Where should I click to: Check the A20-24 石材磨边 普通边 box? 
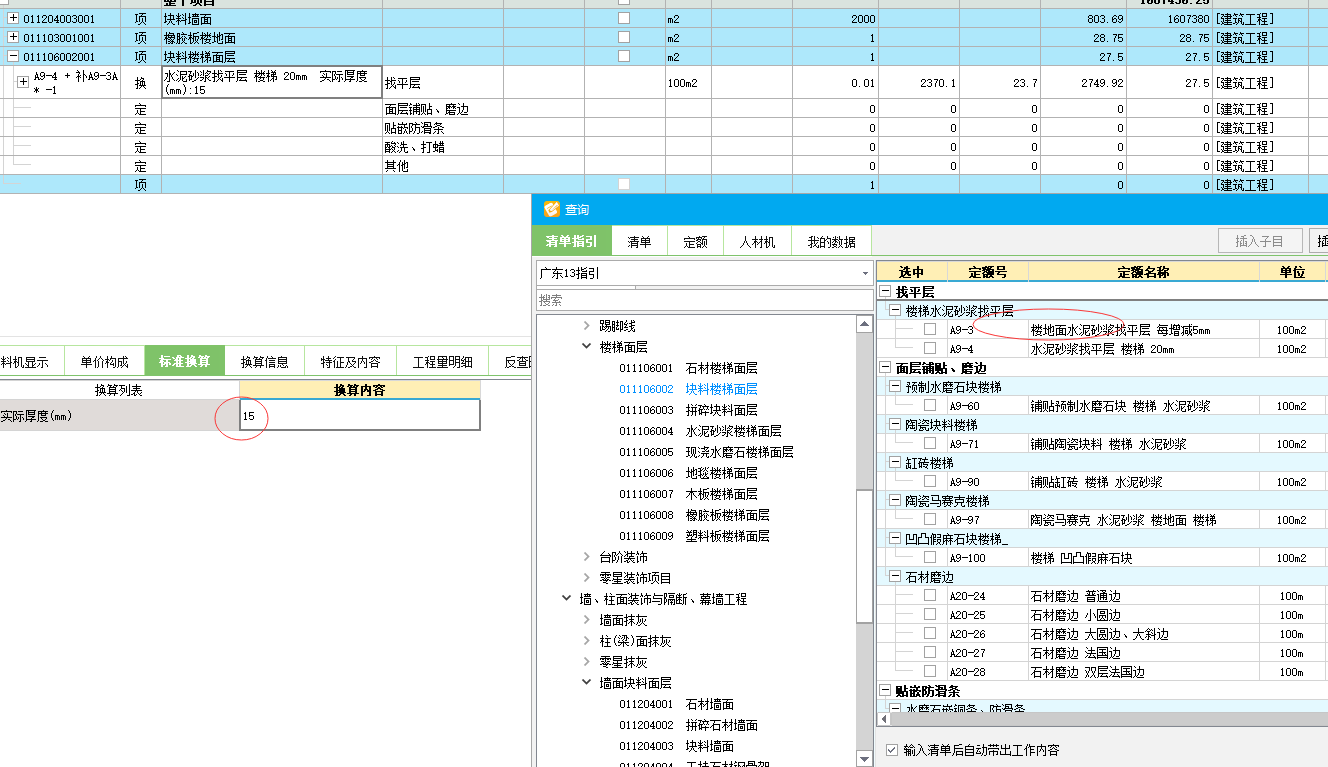click(x=930, y=595)
